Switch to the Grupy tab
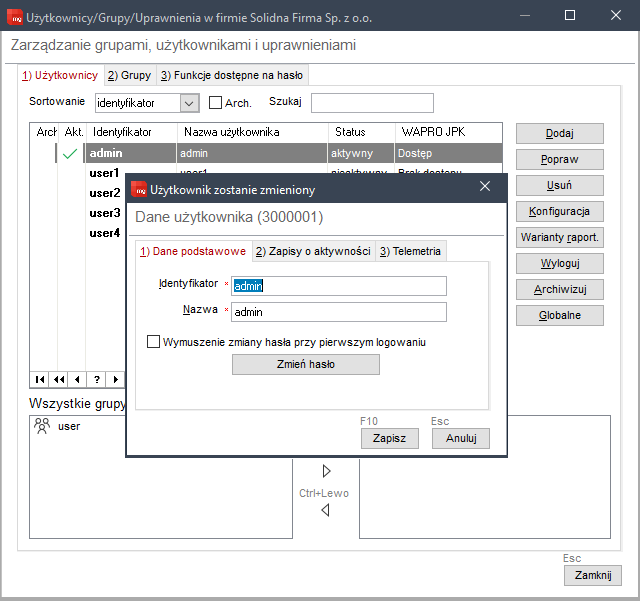 129,76
